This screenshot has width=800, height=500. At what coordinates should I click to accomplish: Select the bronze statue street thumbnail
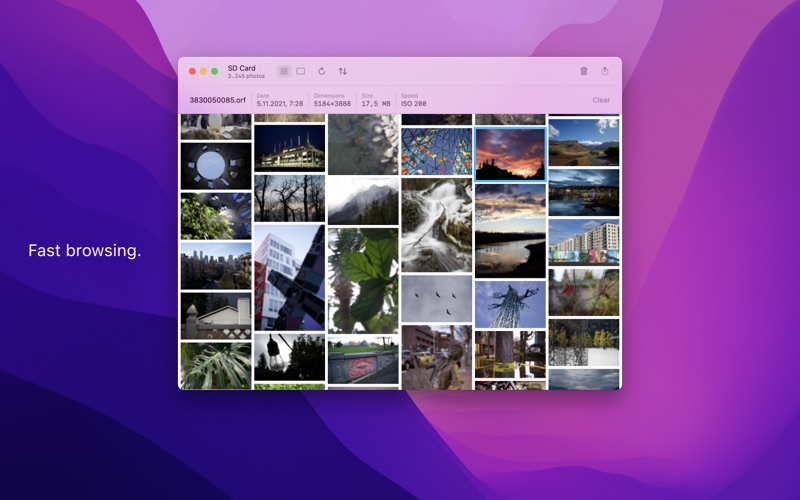[437, 357]
